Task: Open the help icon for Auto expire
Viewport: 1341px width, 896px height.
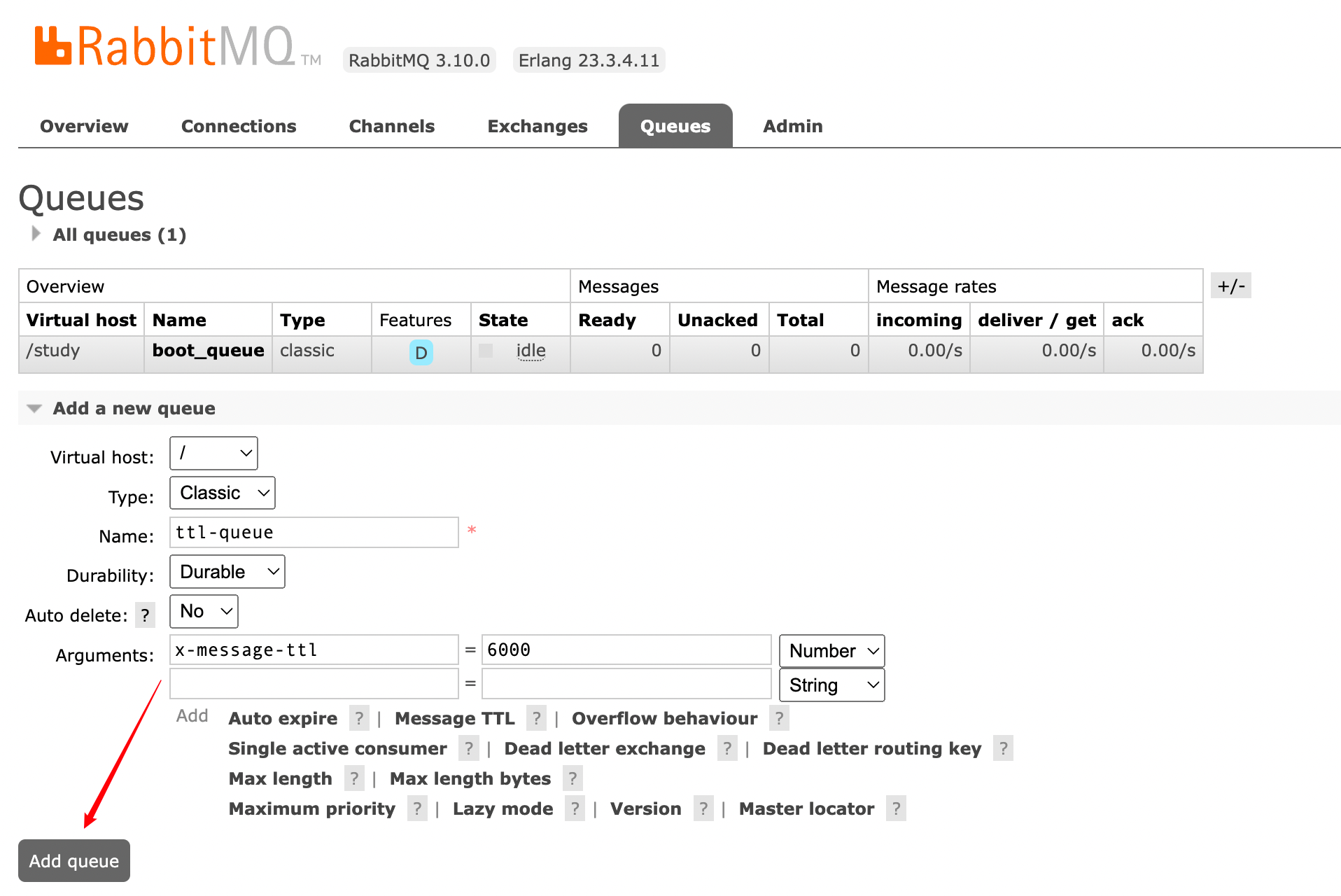Action: tap(359, 718)
